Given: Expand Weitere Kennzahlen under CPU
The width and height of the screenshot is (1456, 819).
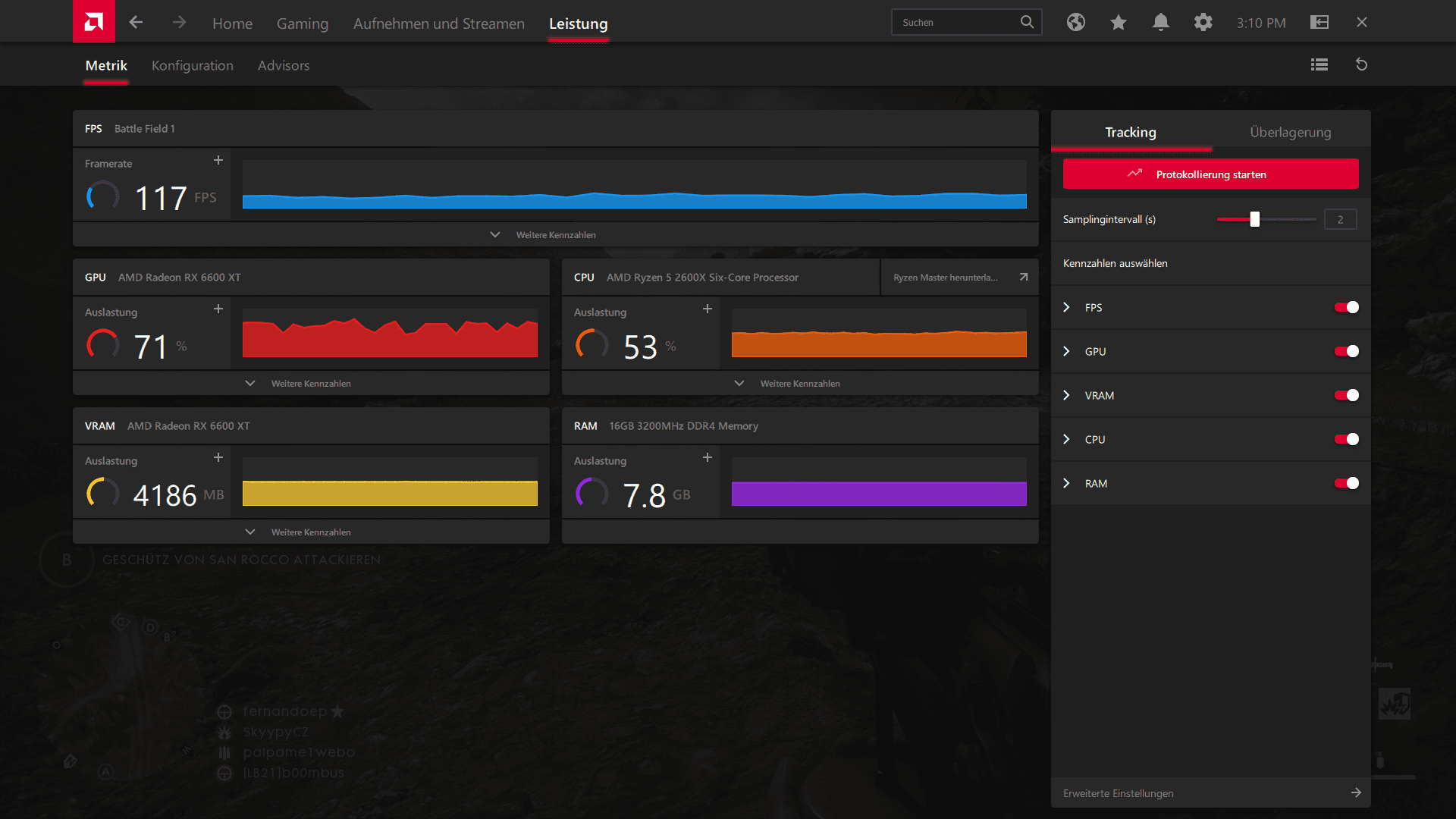Looking at the screenshot, I should [800, 383].
